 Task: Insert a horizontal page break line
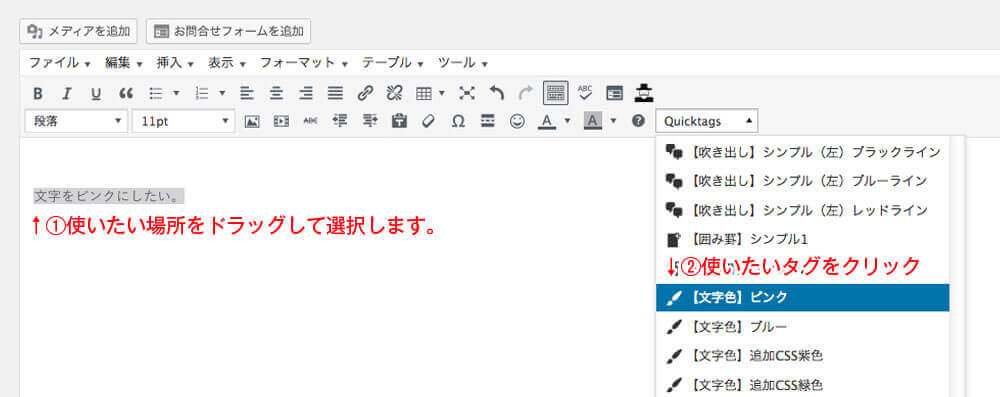pyautogui.click(x=488, y=121)
